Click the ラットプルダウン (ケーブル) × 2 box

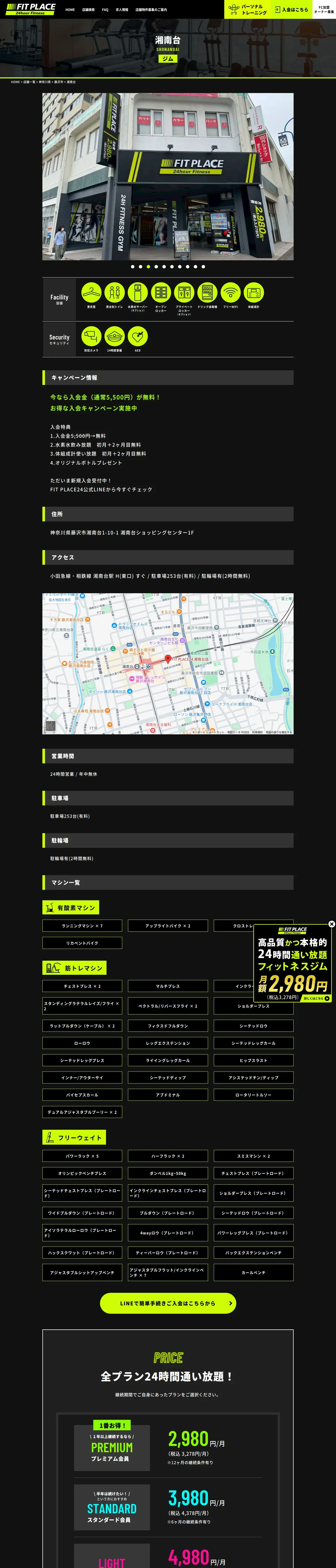point(82,1026)
